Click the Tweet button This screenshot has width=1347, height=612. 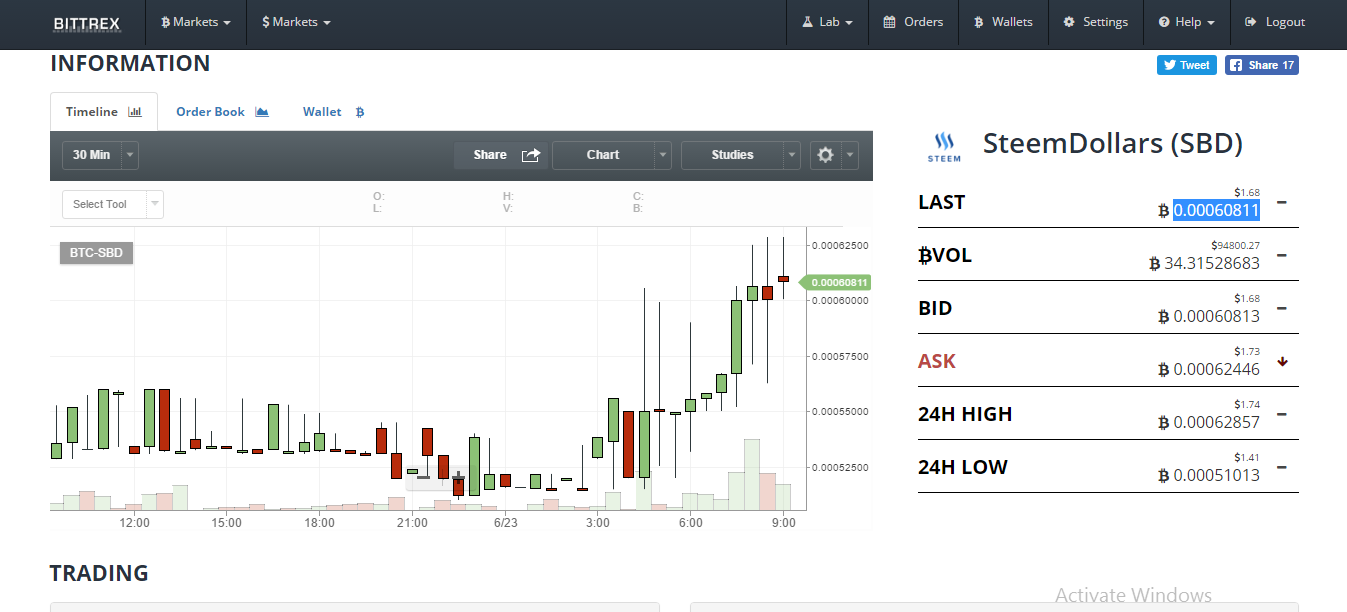tap(1186, 65)
